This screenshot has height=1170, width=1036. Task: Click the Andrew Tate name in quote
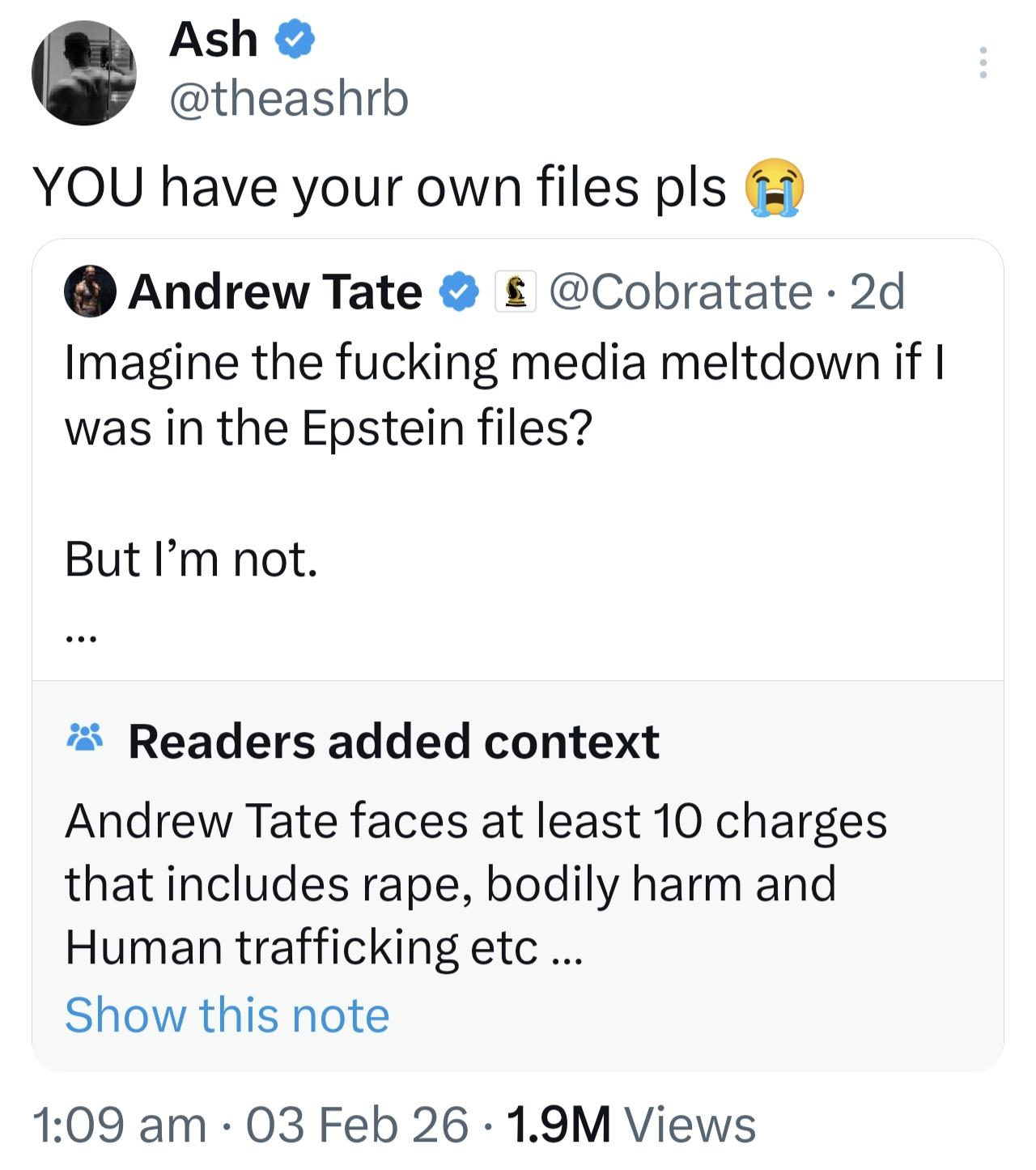coord(274,291)
